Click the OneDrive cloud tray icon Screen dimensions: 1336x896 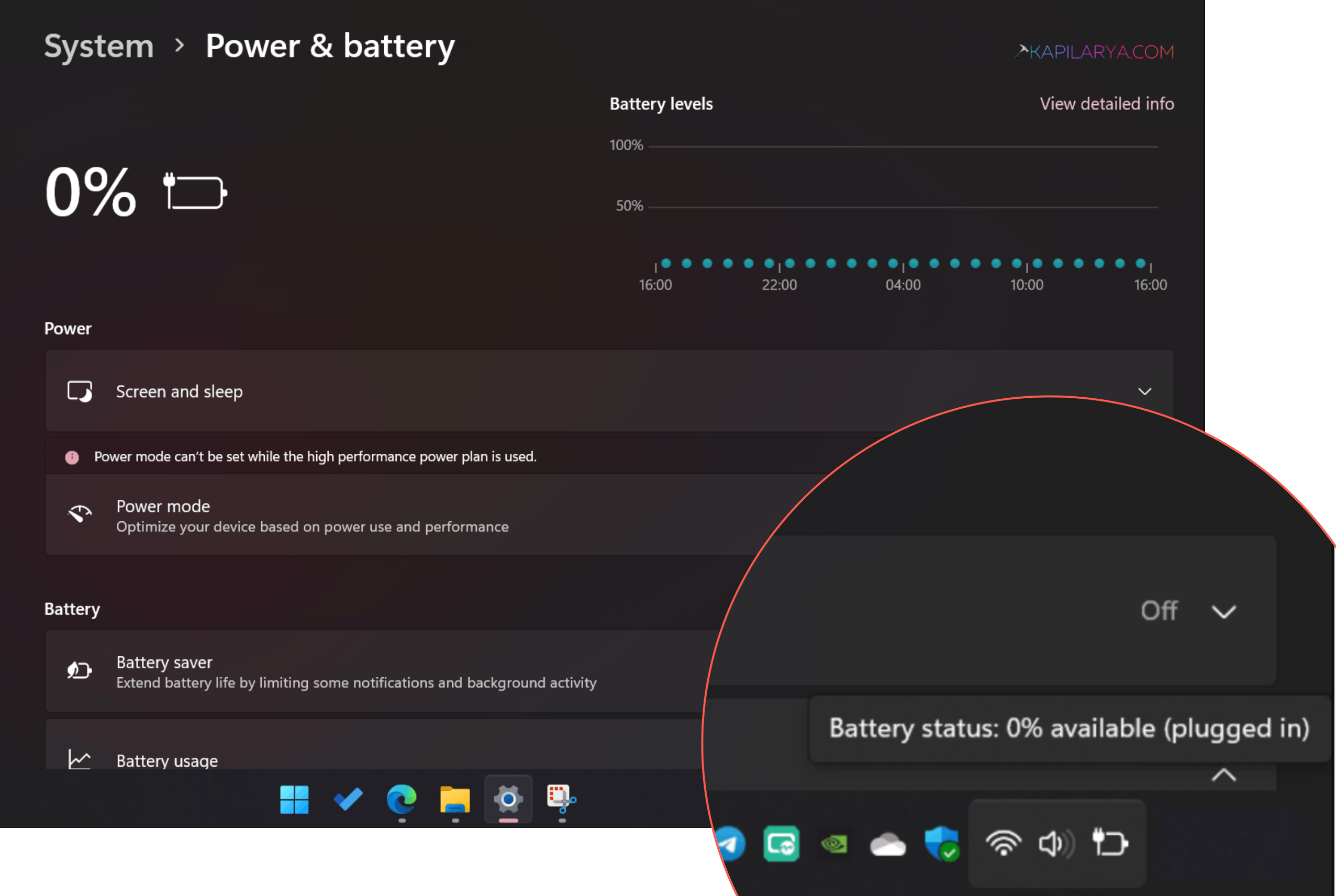(x=887, y=844)
